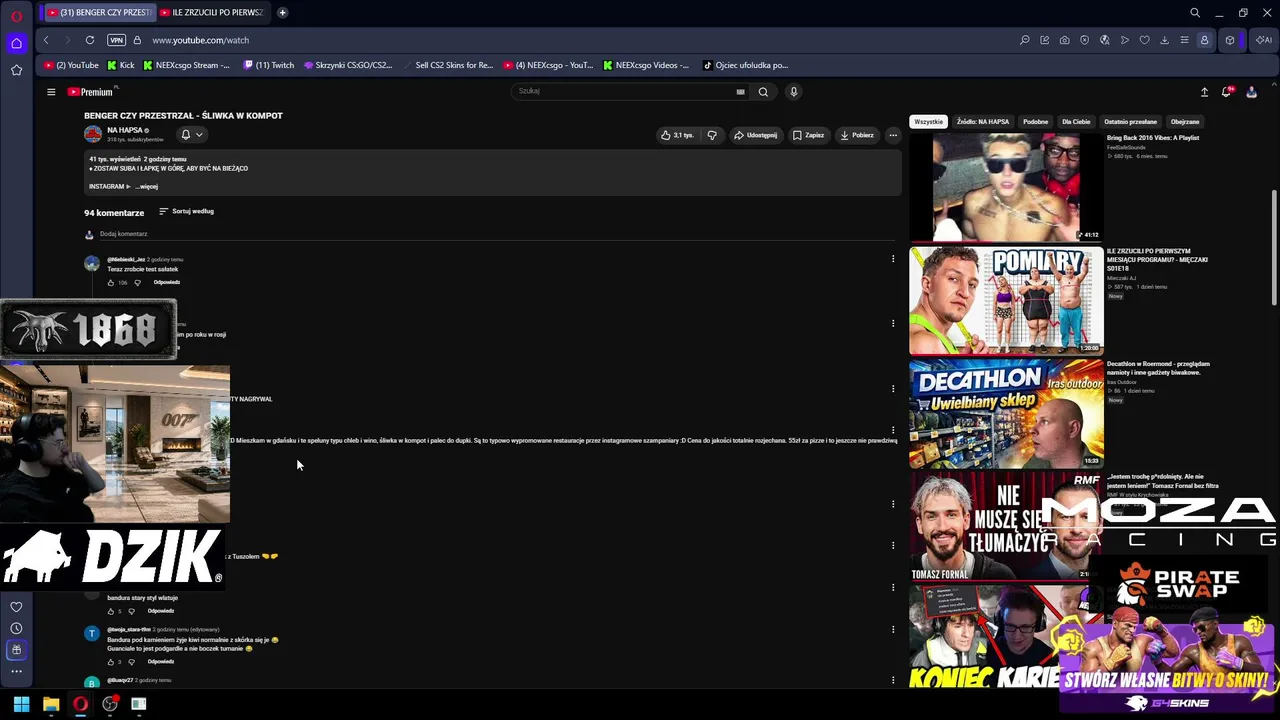The width and height of the screenshot is (1280, 720).
Task: Select the Podobne filter chip
Action: point(1036,122)
